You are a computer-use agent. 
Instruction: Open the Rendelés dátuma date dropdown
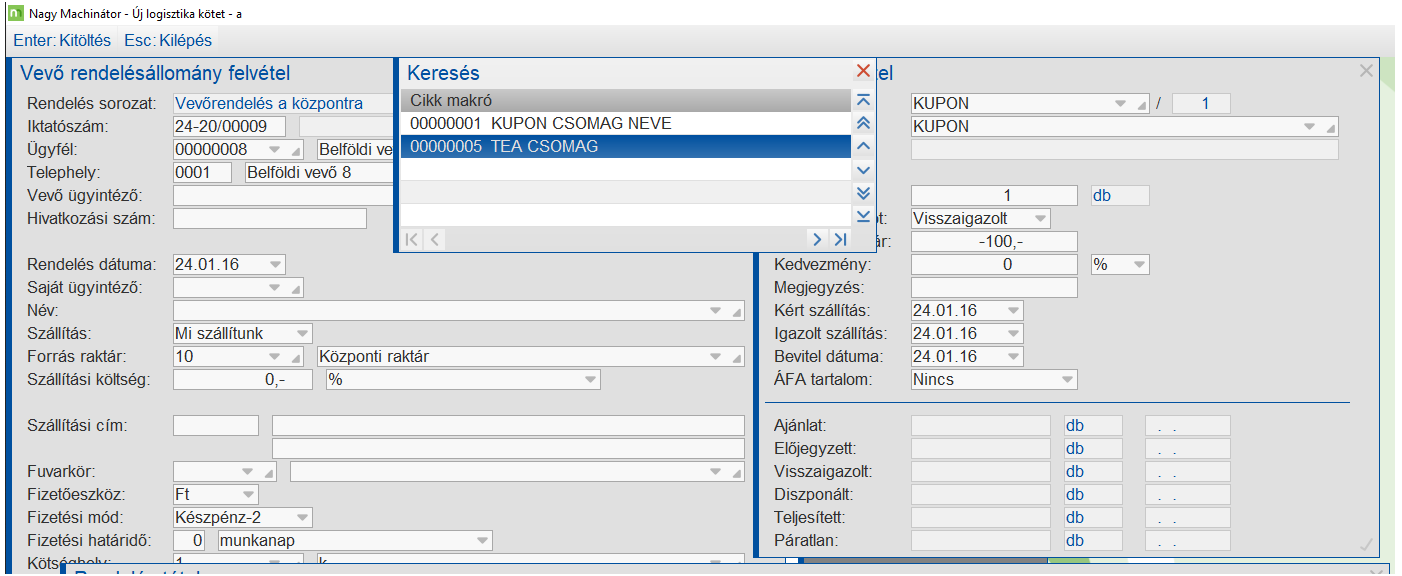pos(275,265)
